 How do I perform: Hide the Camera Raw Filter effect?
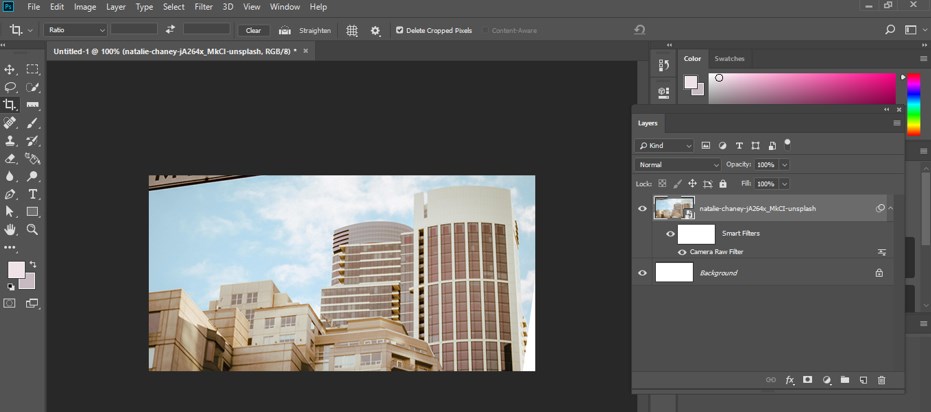point(682,252)
